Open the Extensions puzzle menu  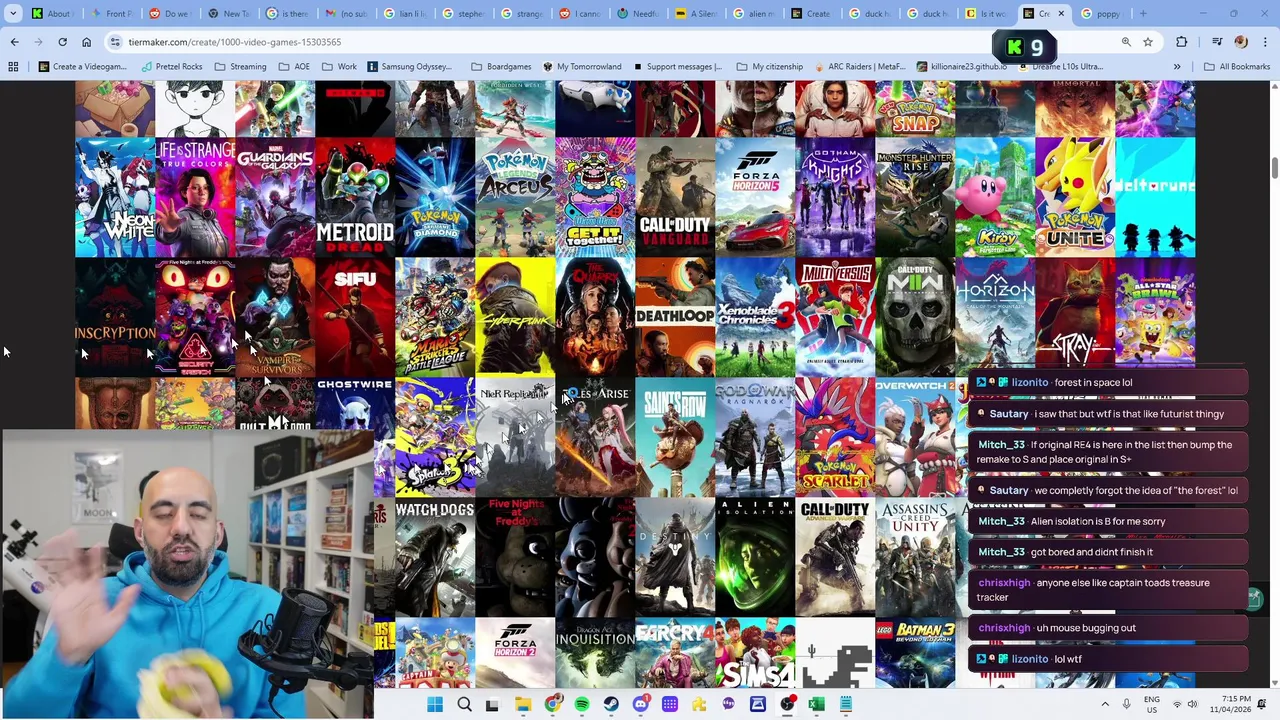(1182, 42)
